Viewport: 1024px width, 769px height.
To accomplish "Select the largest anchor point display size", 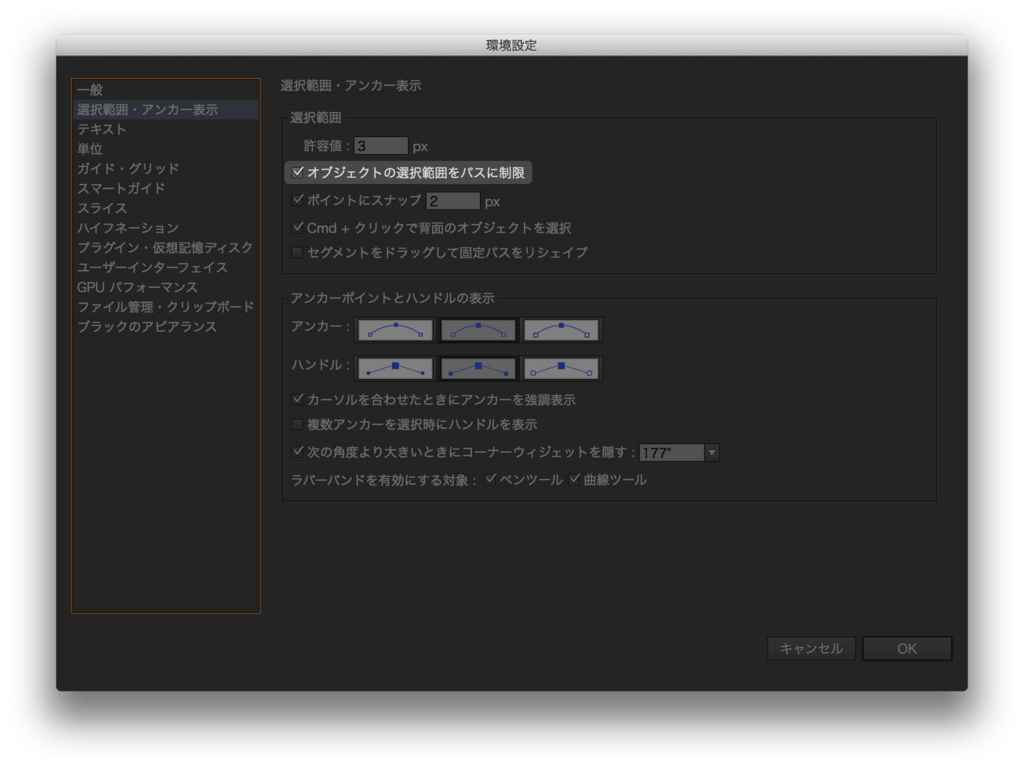I will 561,330.
